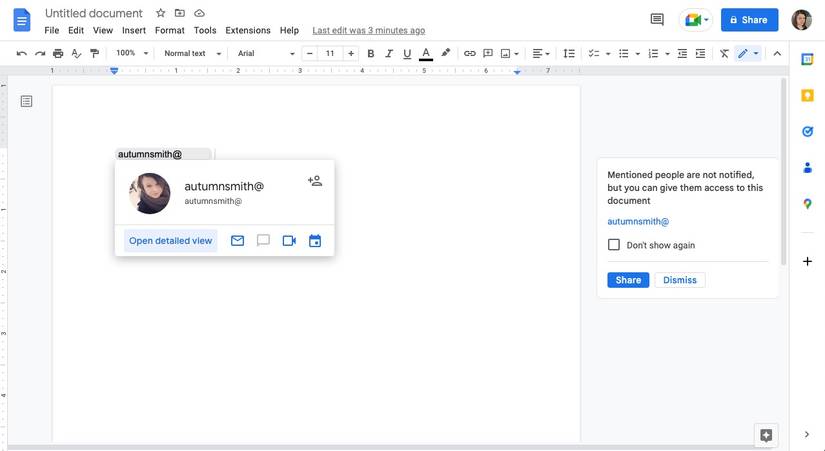Open Google Tasks in side panel
This screenshot has height=451, width=825.
807,132
